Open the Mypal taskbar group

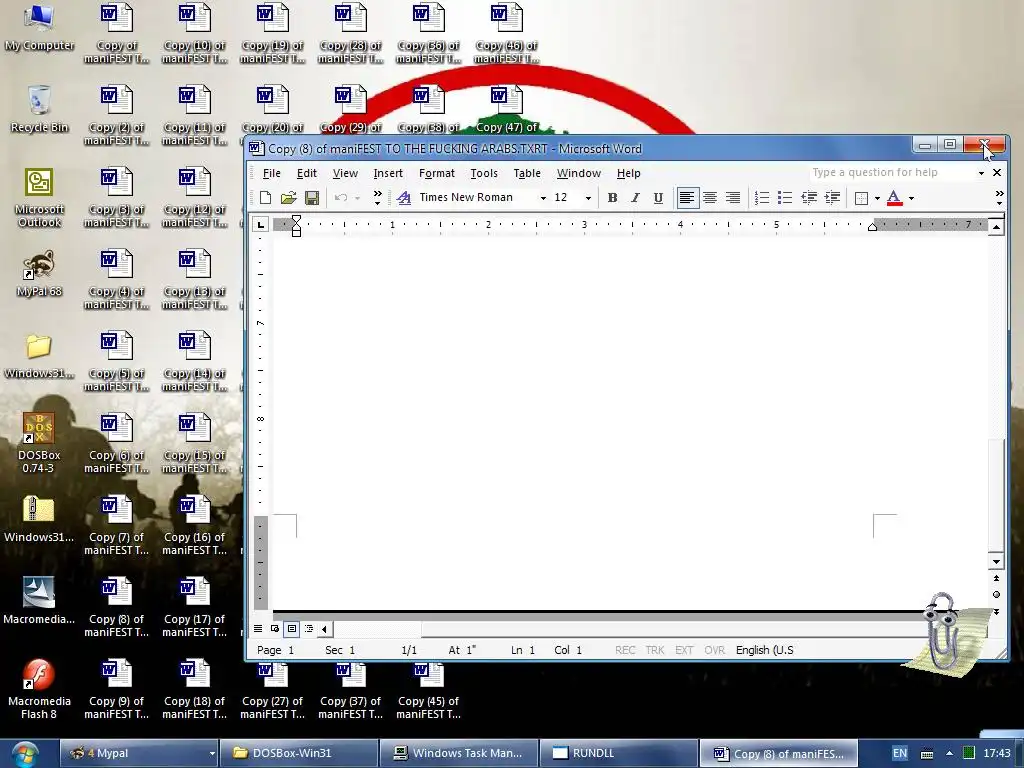tap(139, 753)
